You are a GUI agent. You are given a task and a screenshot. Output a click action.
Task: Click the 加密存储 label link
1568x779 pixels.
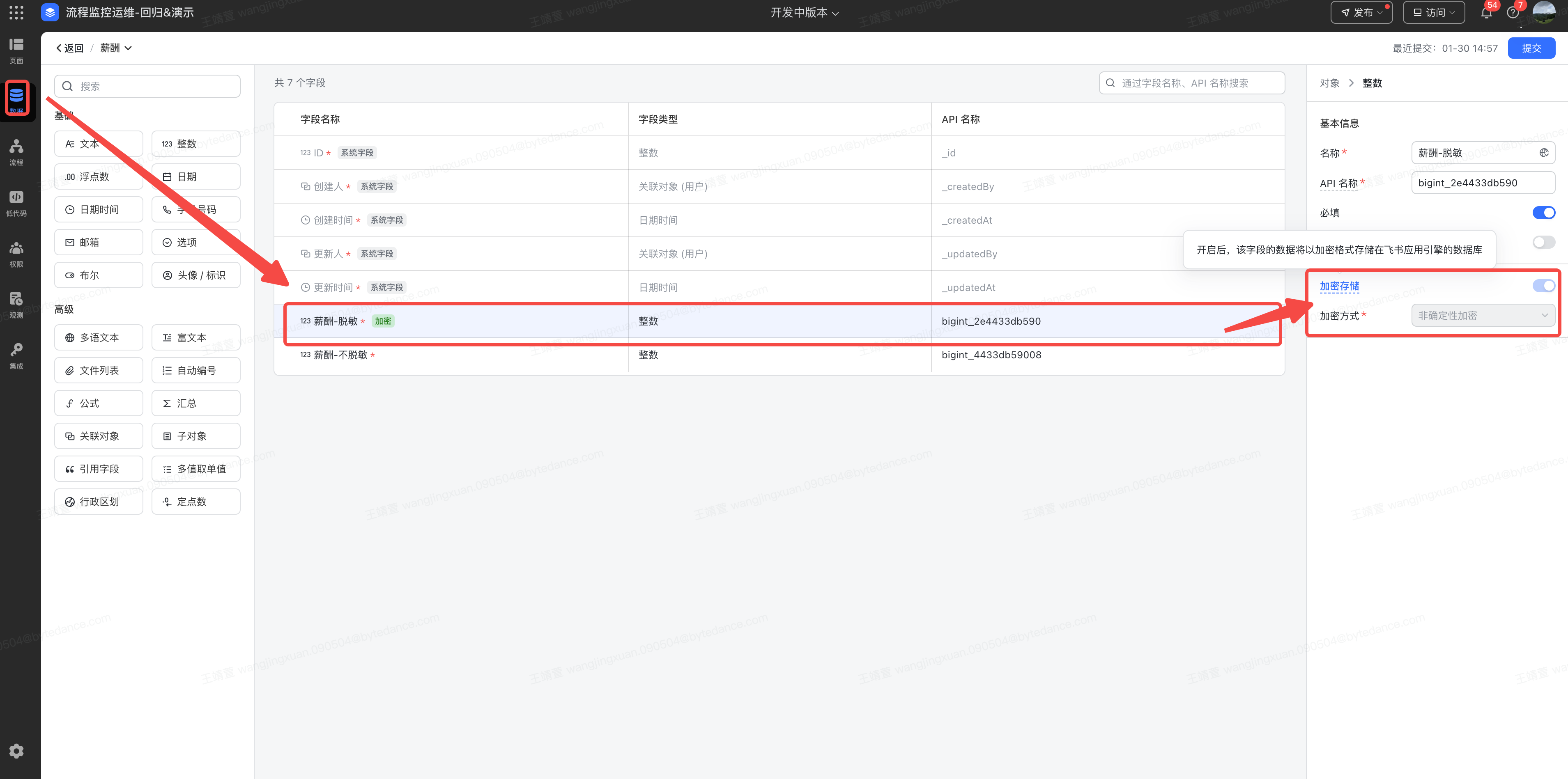[1339, 286]
